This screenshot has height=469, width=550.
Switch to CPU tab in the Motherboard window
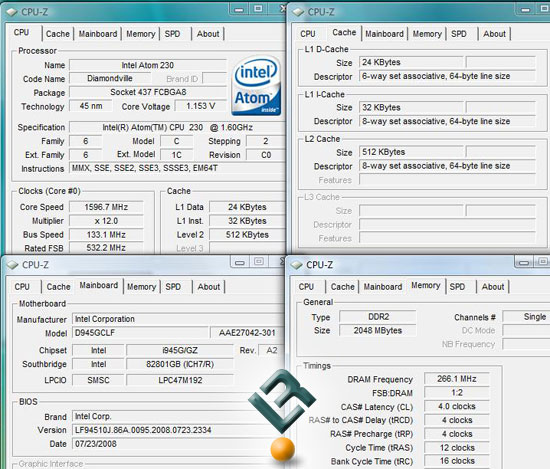click(x=22, y=287)
